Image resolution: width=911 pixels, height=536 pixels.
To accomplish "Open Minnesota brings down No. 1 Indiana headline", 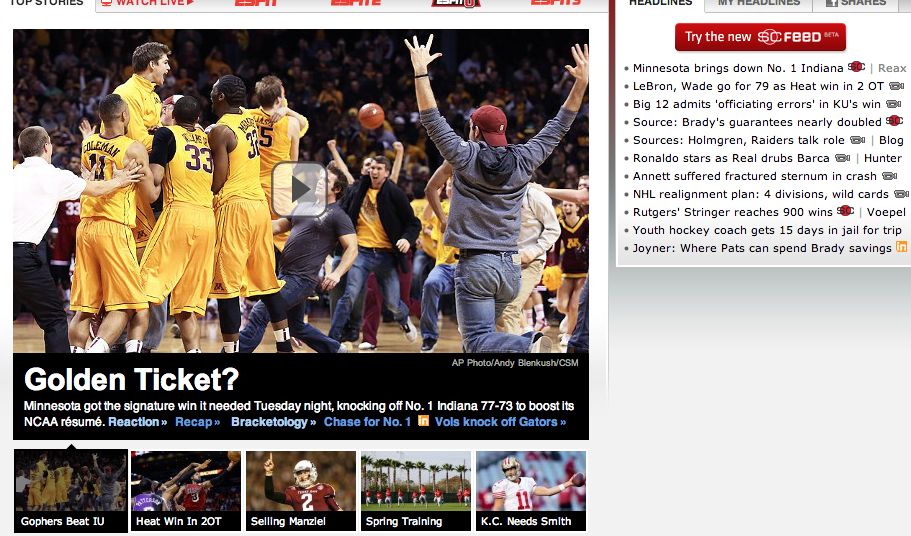I will coord(738,68).
